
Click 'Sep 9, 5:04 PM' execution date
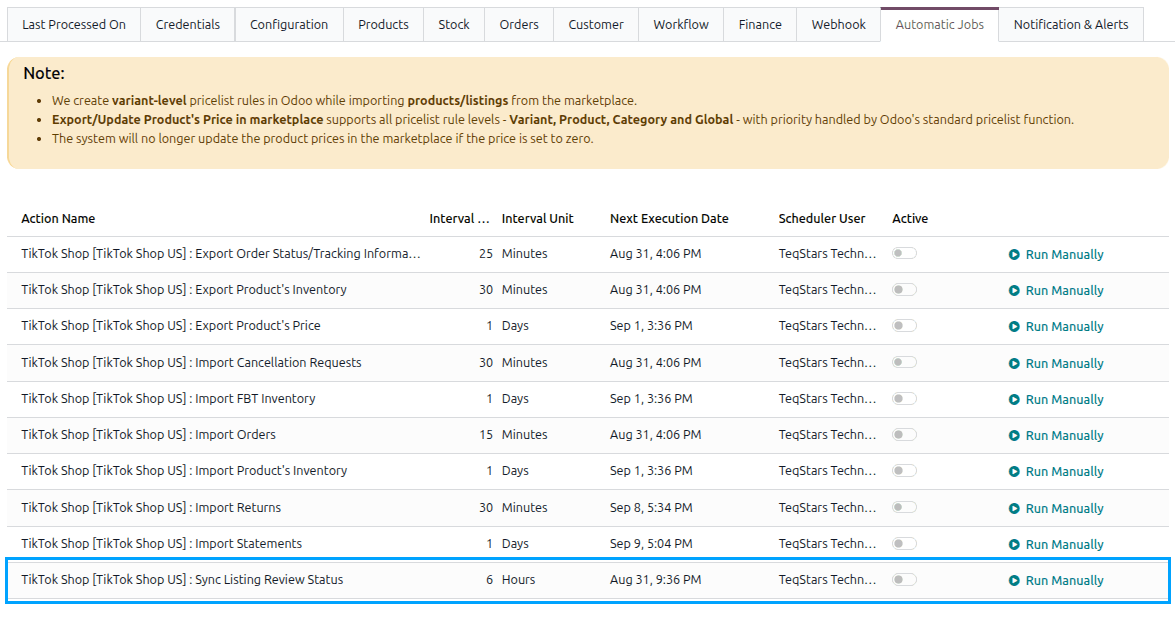(651, 543)
